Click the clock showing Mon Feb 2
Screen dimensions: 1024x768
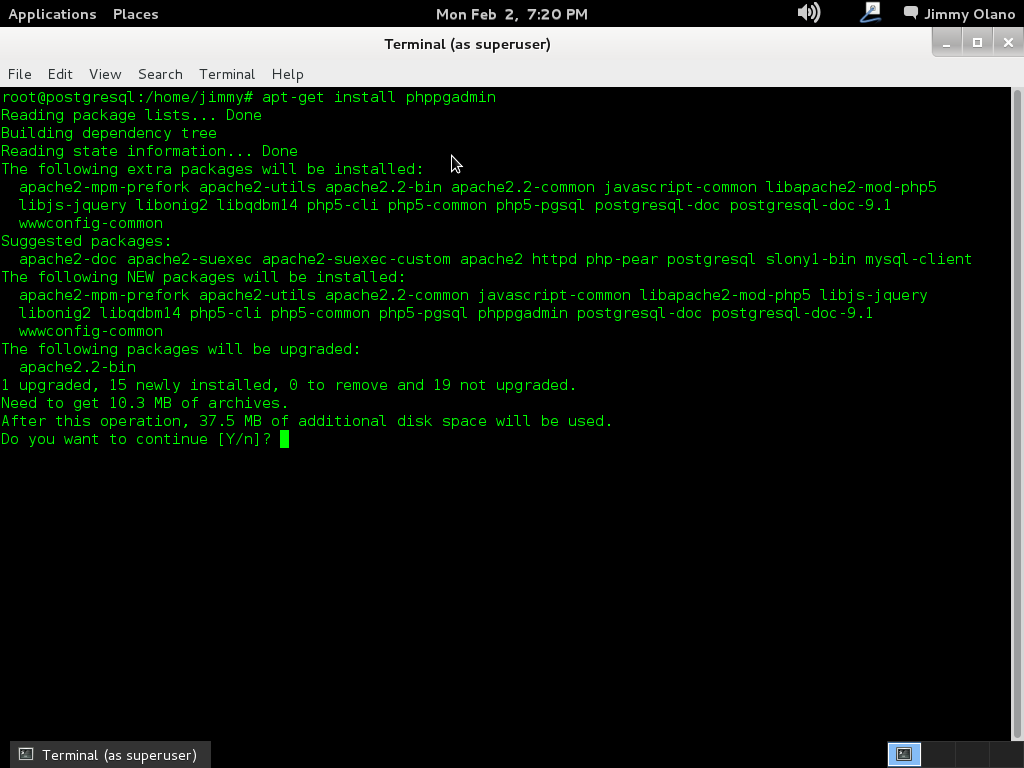511,14
